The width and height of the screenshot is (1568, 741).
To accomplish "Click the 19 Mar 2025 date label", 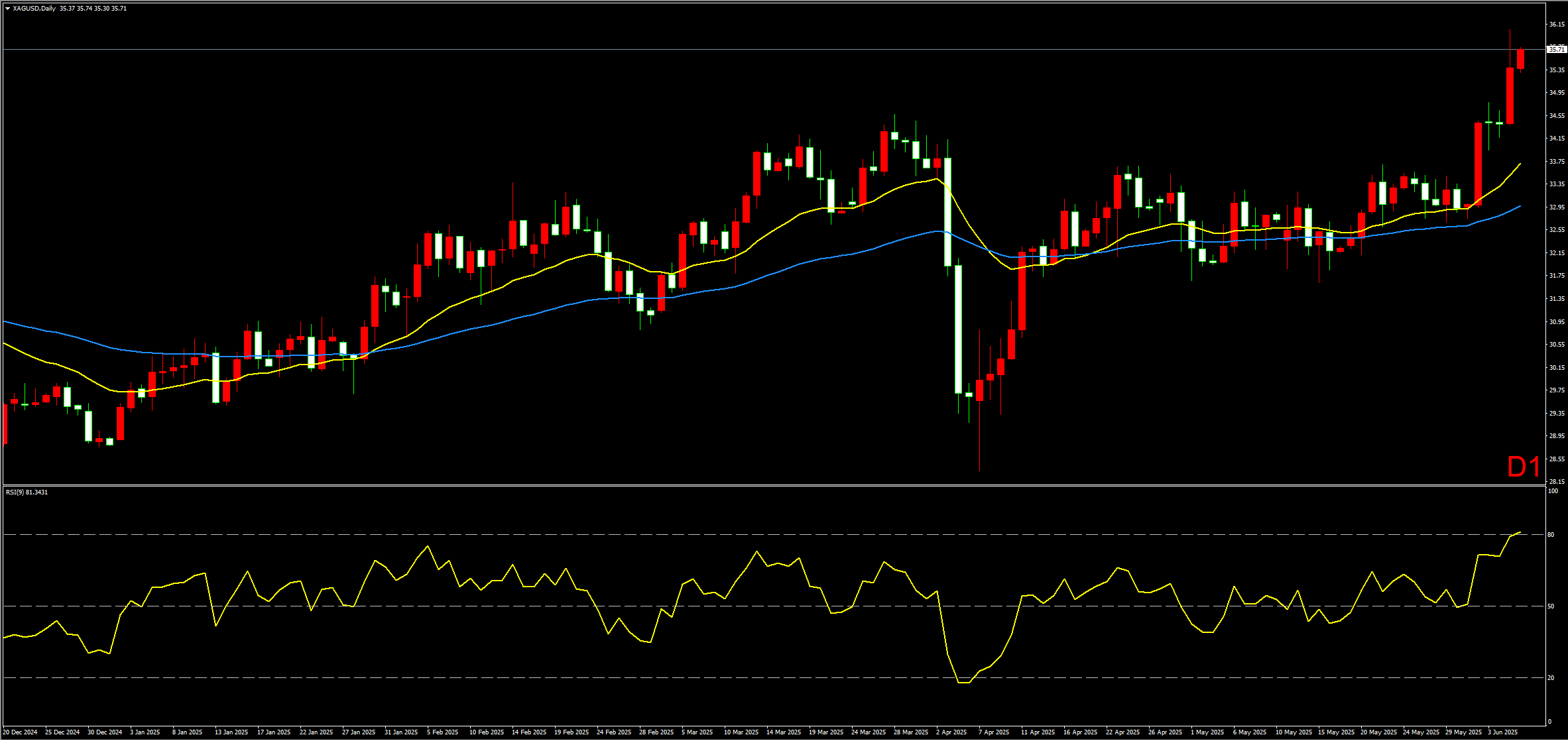I will click(x=826, y=732).
